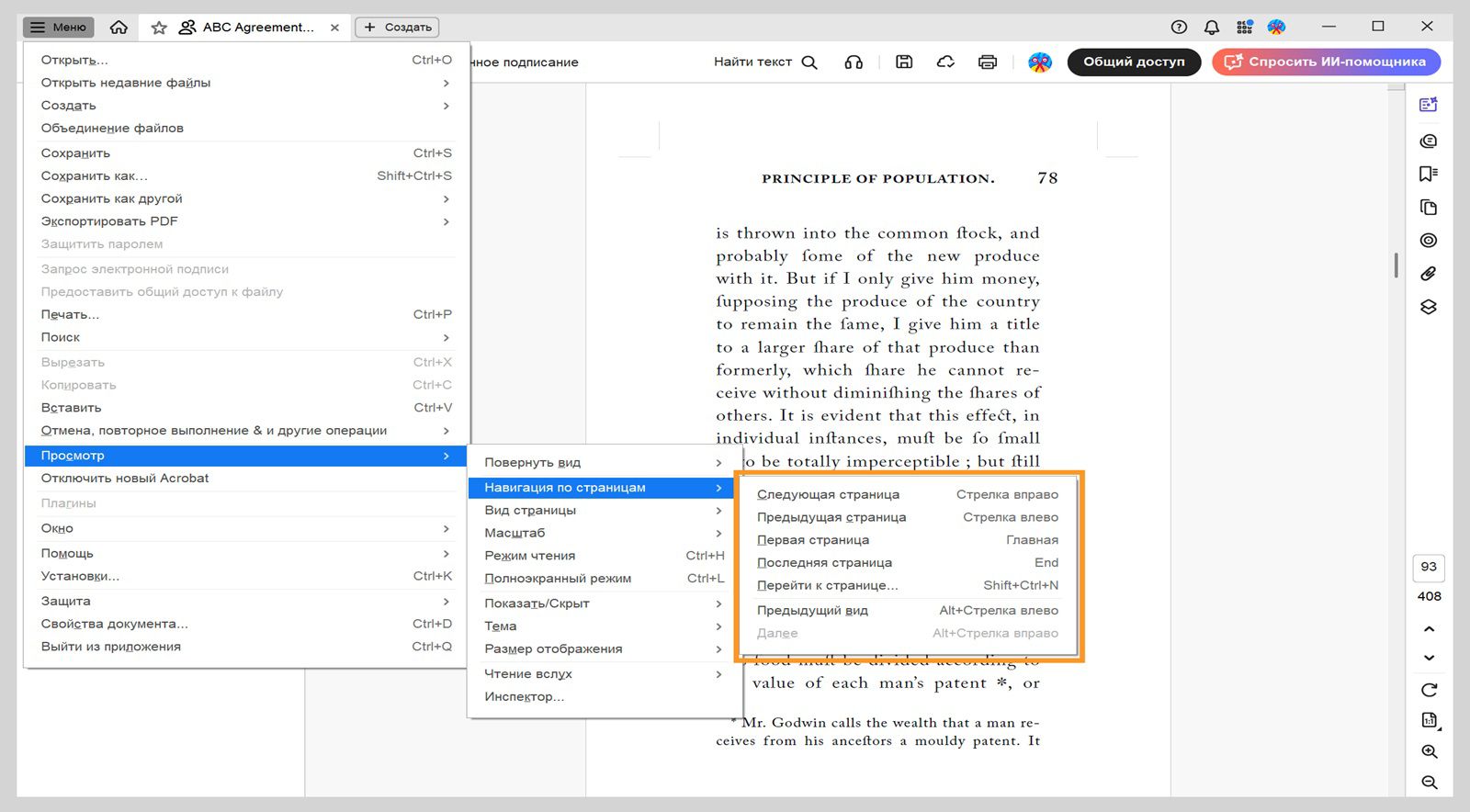Select Объединение файлов menu item
This screenshot has width=1470, height=812.
pyautogui.click(x=246, y=128)
